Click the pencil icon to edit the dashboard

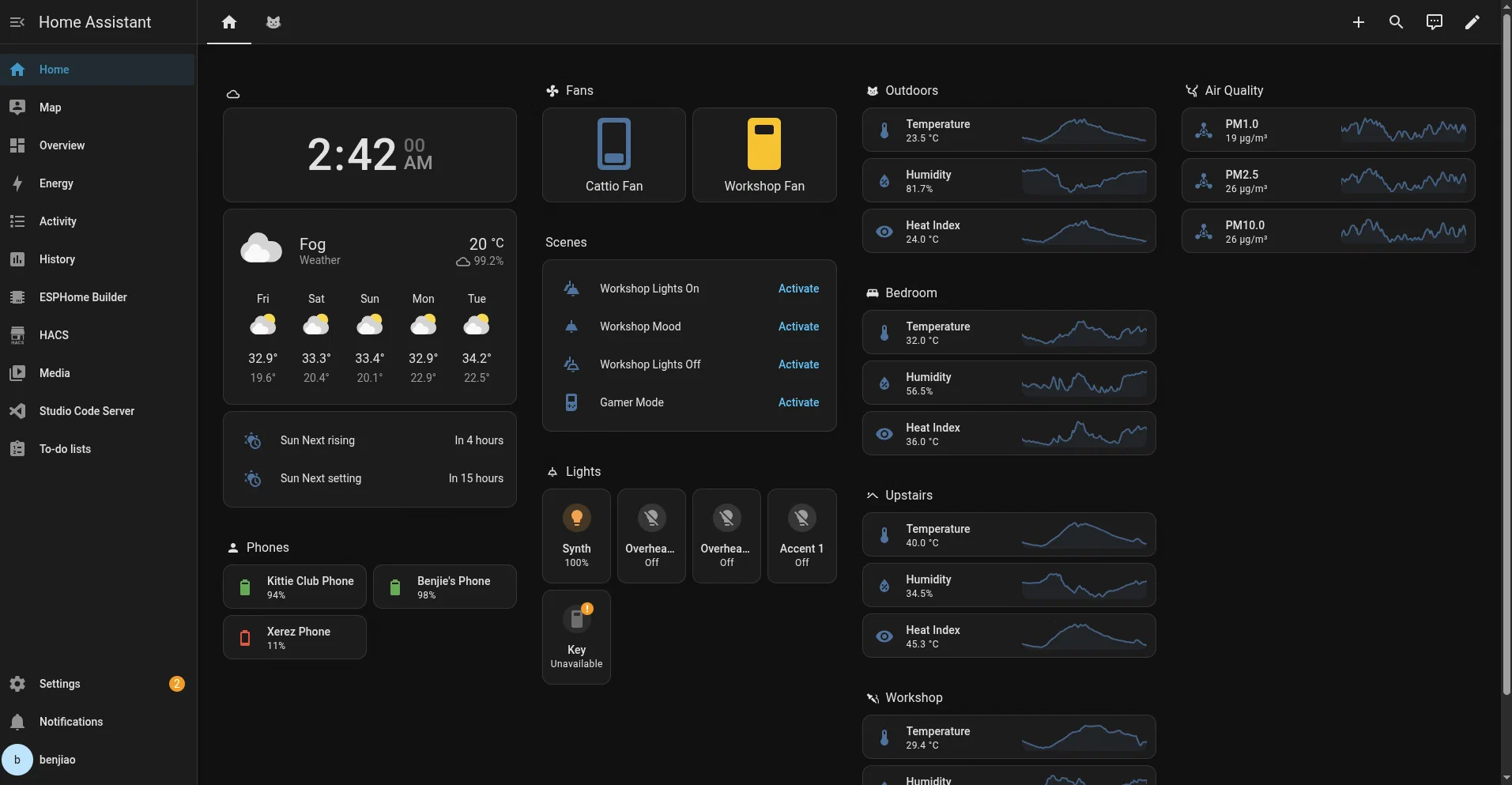click(x=1471, y=22)
